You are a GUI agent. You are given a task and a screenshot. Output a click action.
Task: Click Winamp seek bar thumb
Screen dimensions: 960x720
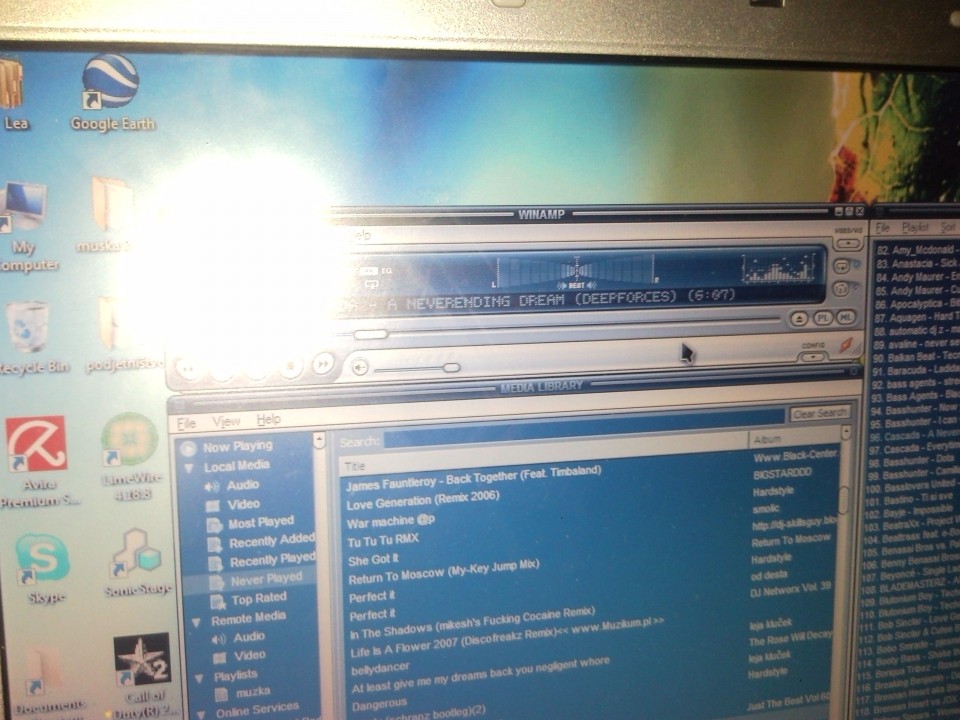tap(370, 334)
